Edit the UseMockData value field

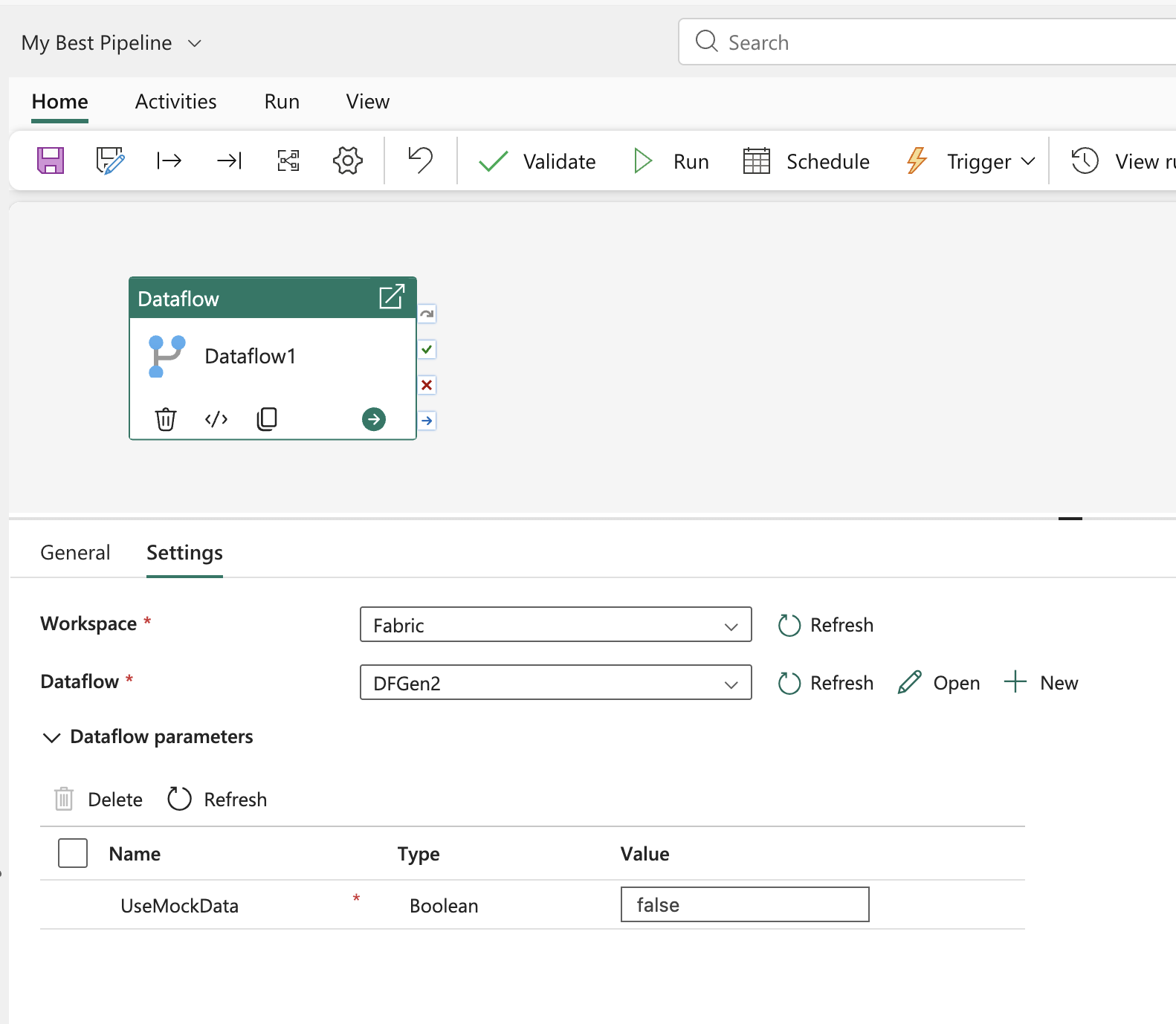coord(745,904)
